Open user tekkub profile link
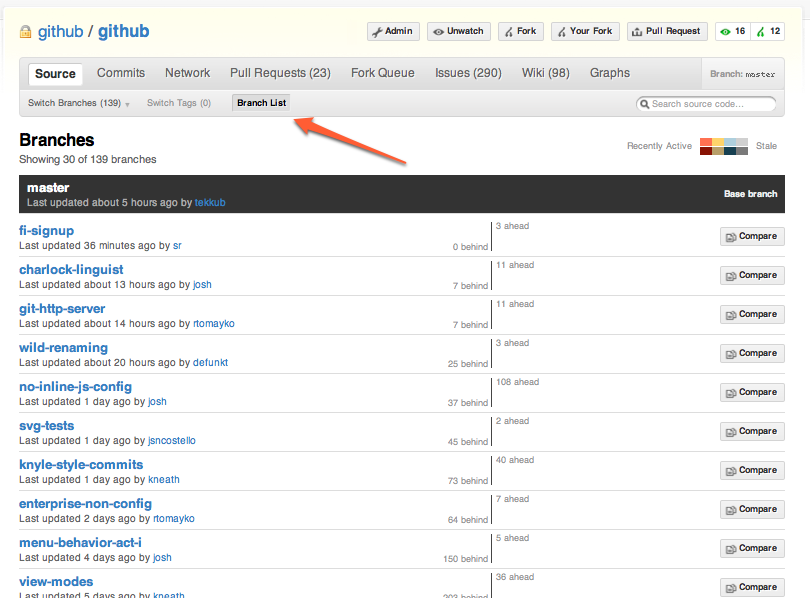 210,202
